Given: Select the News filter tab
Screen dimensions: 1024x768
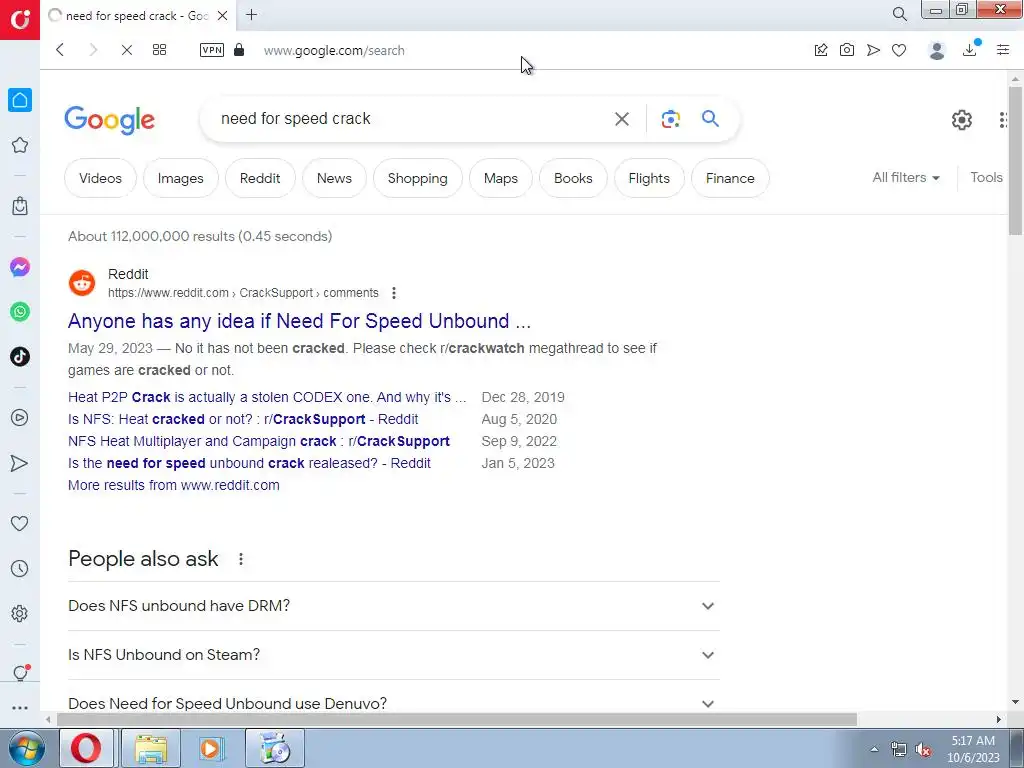Looking at the screenshot, I should tap(334, 178).
